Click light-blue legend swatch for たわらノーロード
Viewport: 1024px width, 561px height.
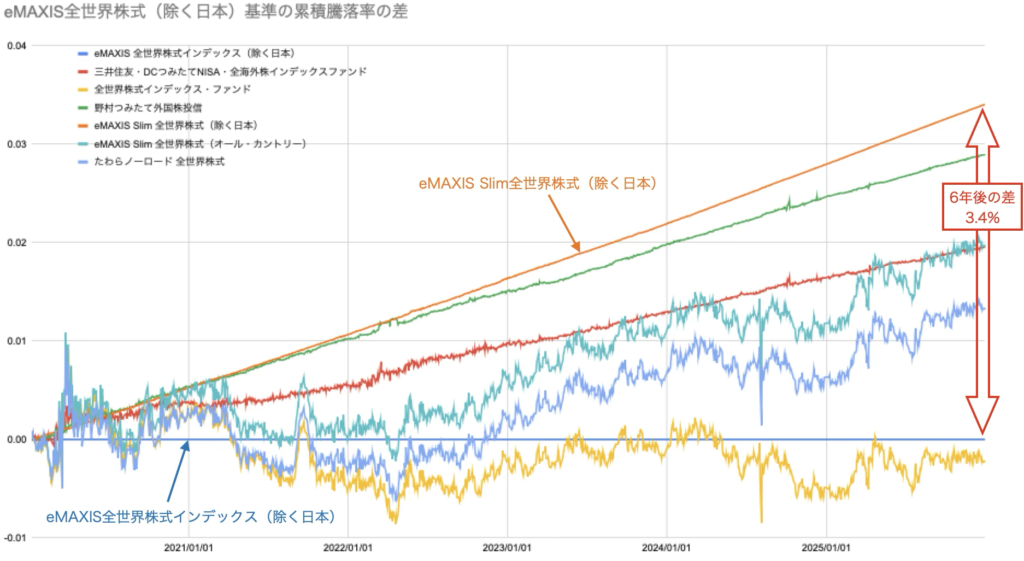(81, 161)
